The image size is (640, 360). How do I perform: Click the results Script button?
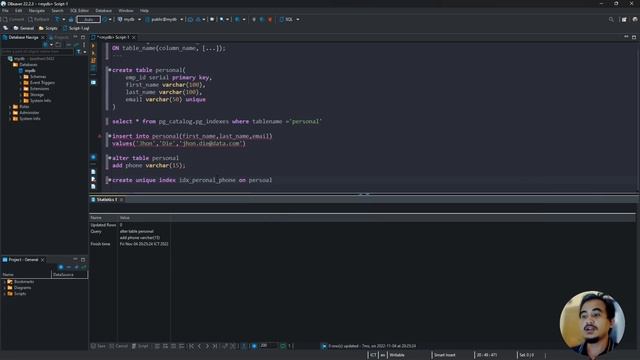[x=140, y=346]
